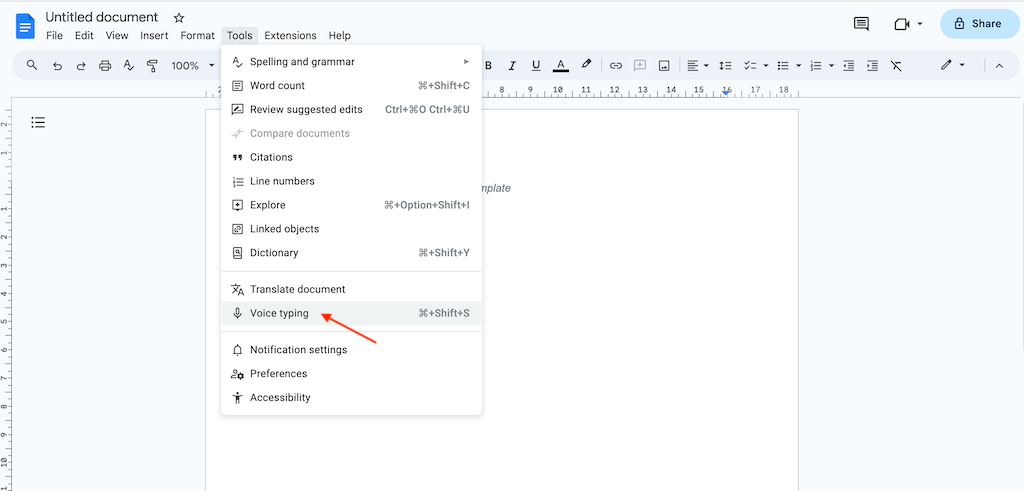Open Notification settings
The width and height of the screenshot is (1024, 491).
(x=351, y=350)
